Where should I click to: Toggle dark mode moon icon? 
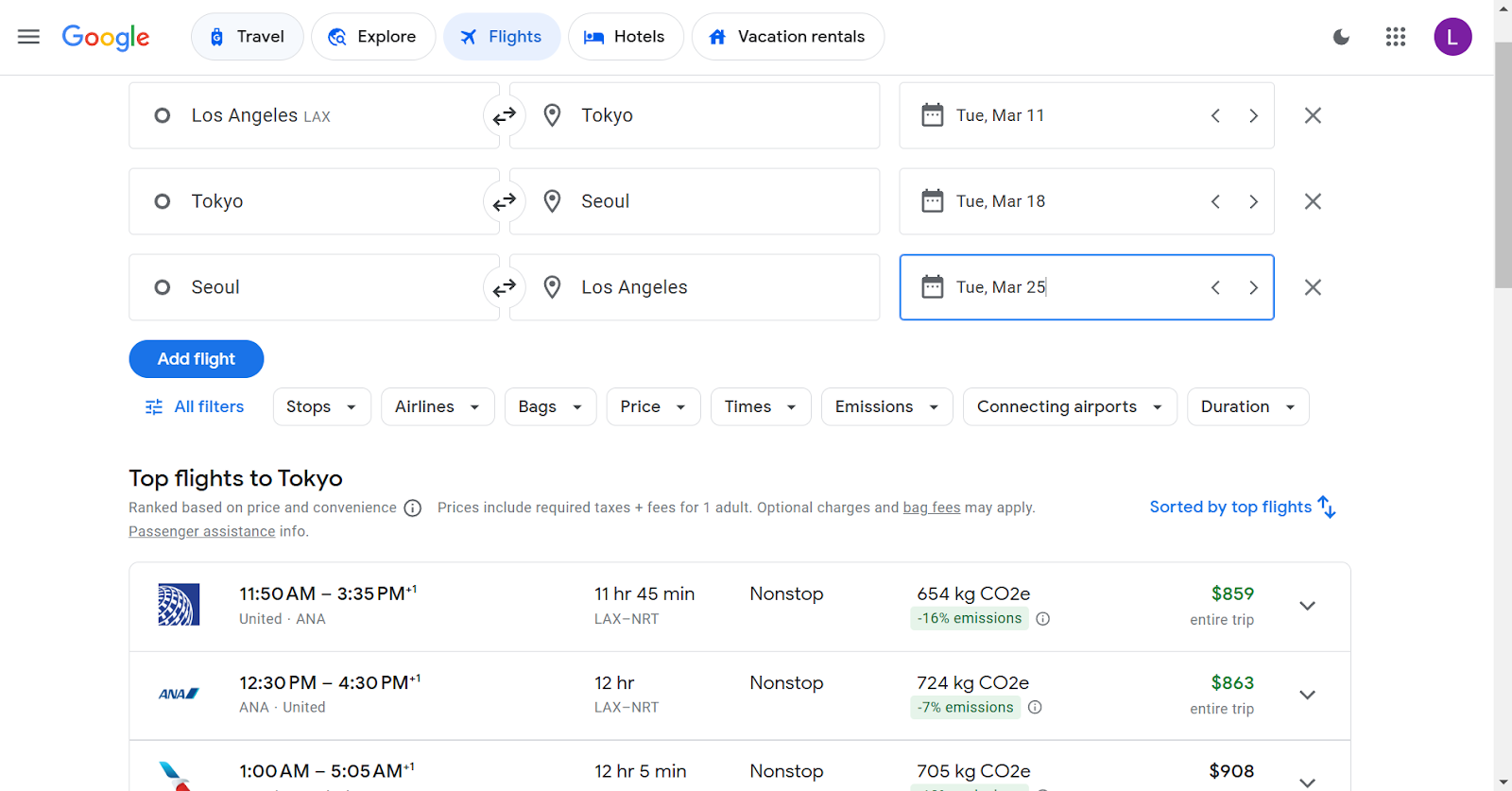1341,37
